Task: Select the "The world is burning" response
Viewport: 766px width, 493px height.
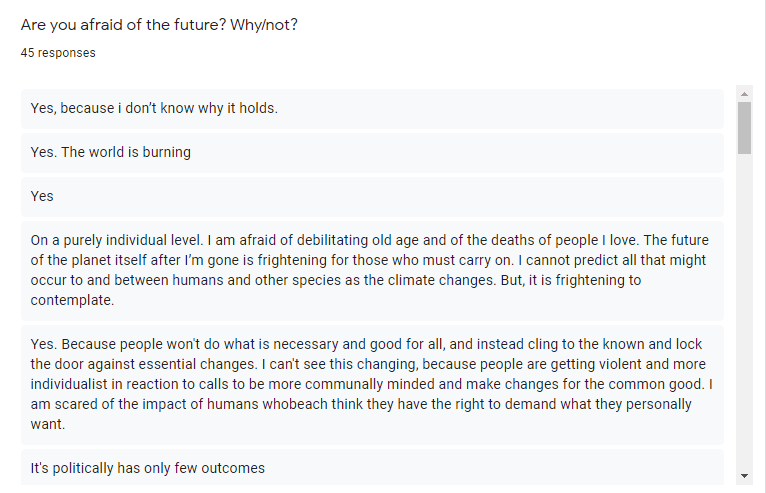Action: point(111,153)
